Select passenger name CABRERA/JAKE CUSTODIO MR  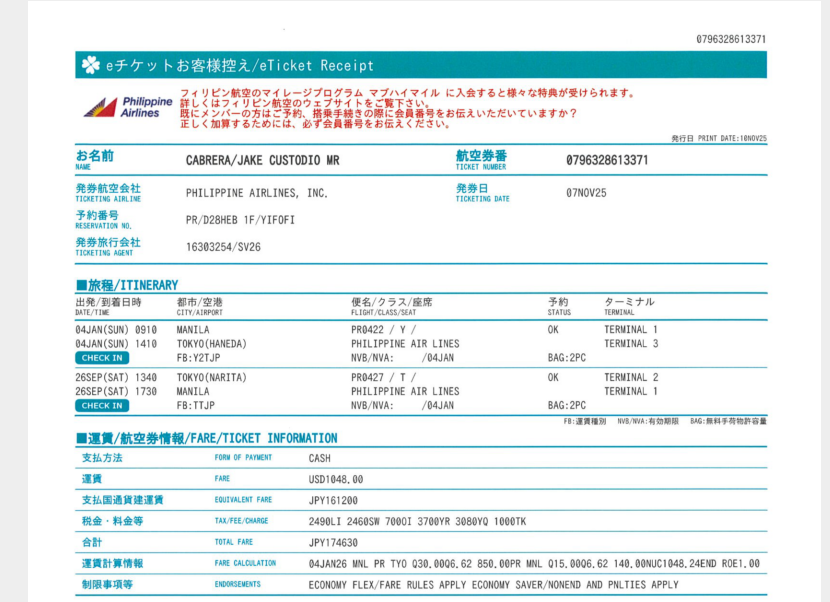pos(263,160)
